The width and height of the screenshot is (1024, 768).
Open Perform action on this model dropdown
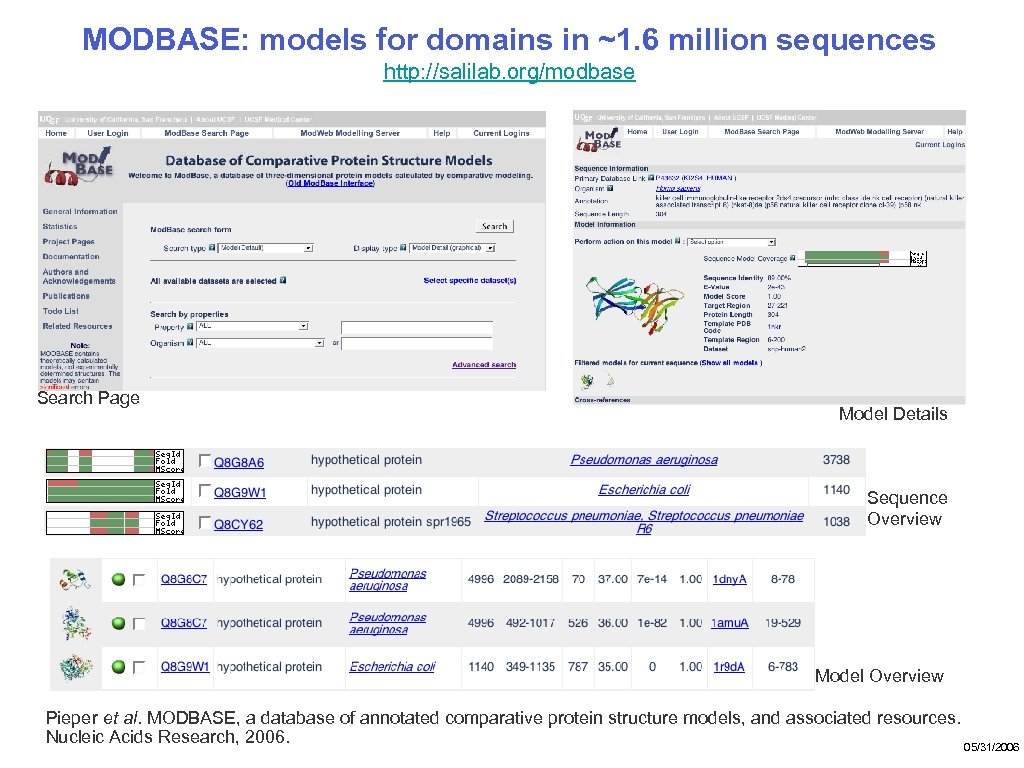click(x=731, y=242)
